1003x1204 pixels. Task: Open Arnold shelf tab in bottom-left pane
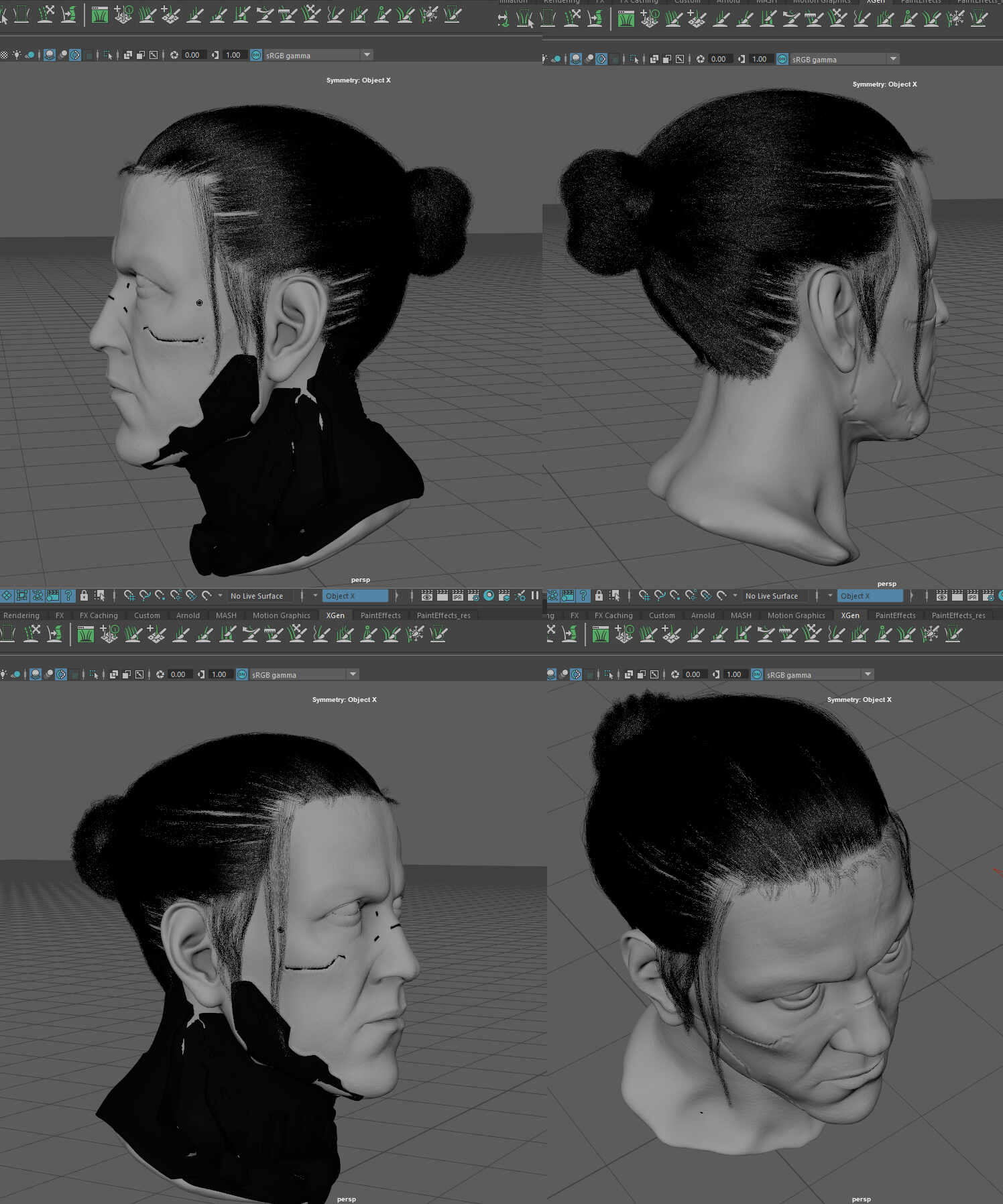188,615
